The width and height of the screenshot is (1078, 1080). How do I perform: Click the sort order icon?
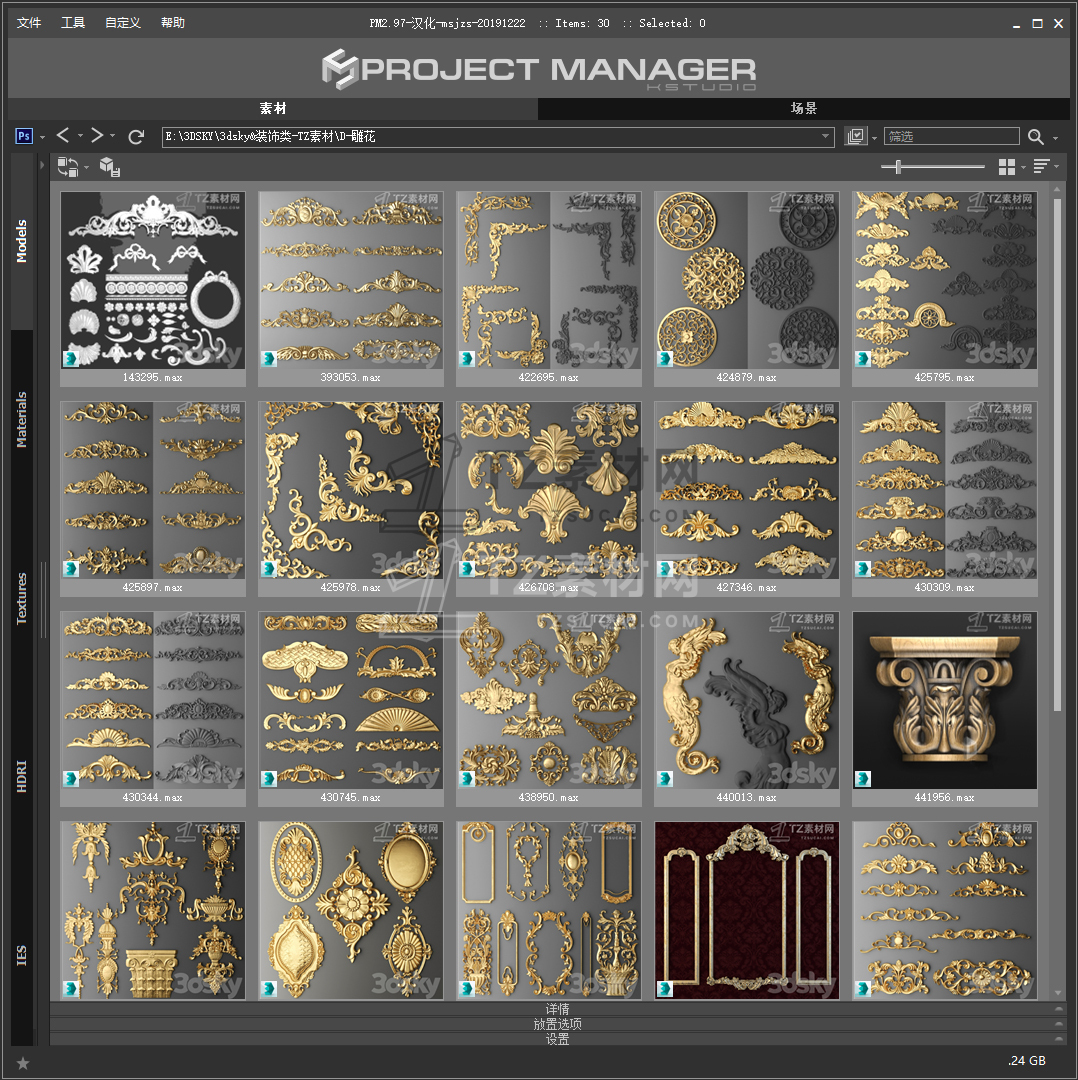click(1041, 167)
